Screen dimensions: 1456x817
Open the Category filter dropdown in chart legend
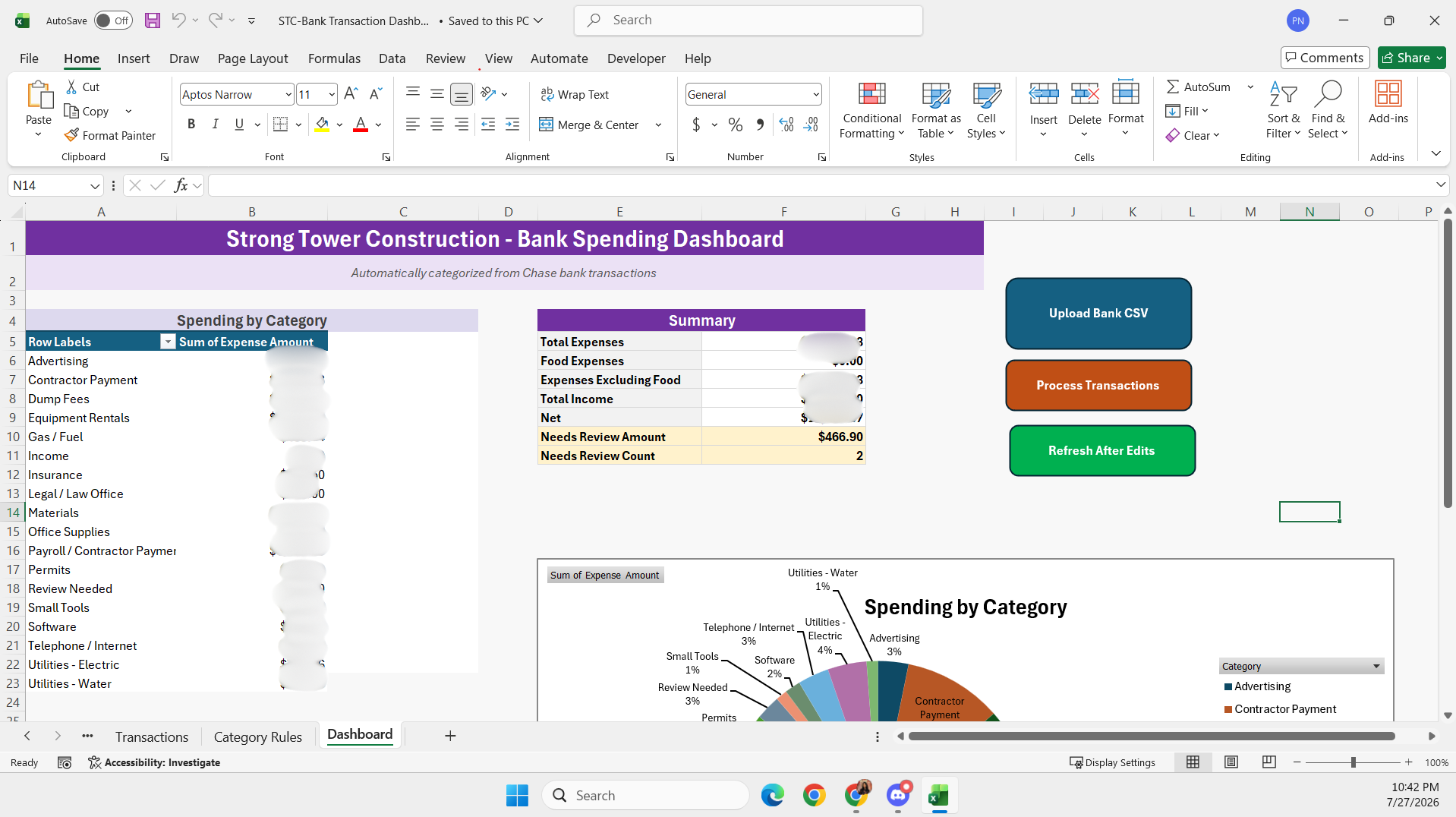[x=1376, y=666]
